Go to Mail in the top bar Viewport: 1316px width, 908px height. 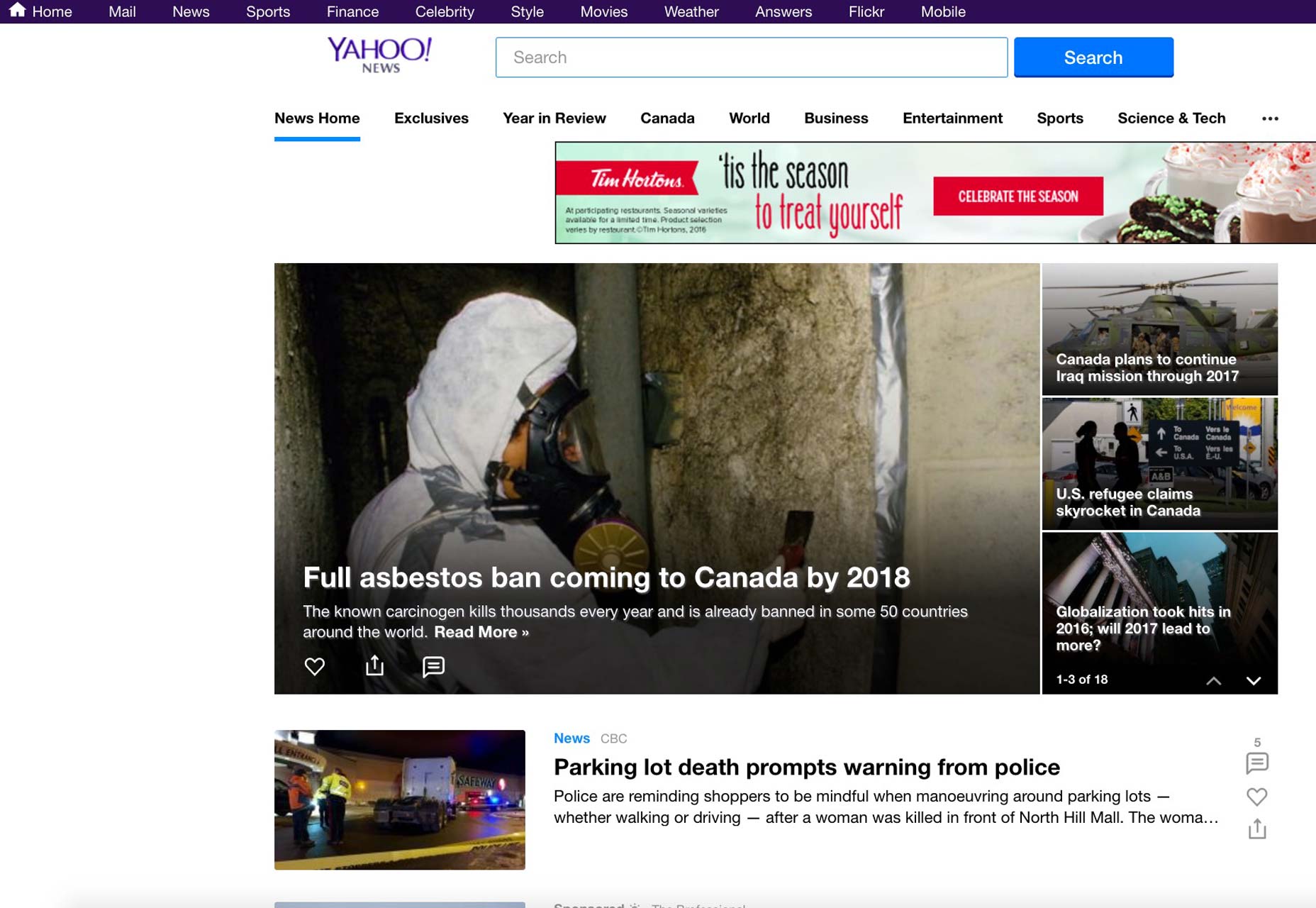coord(122,11)
